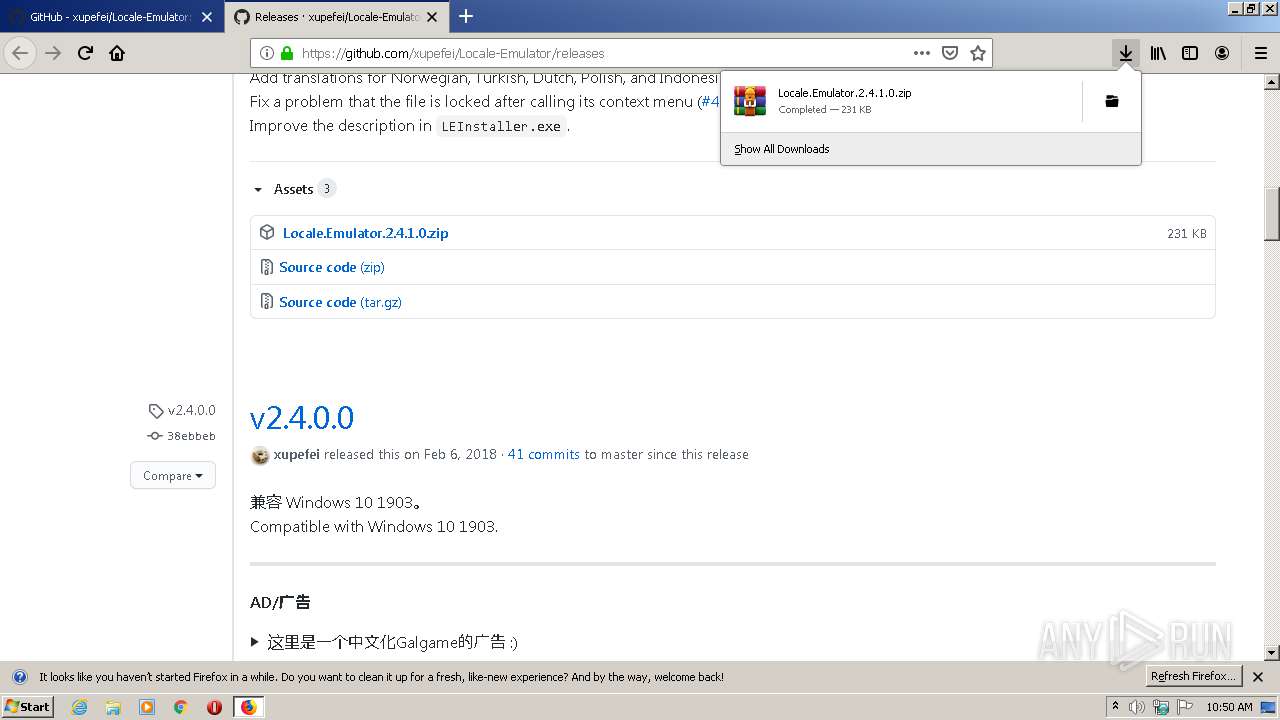This screenshot has width=1280, height=720.
Task: Click the Pocket save icon
Action: tap(950, 53)
